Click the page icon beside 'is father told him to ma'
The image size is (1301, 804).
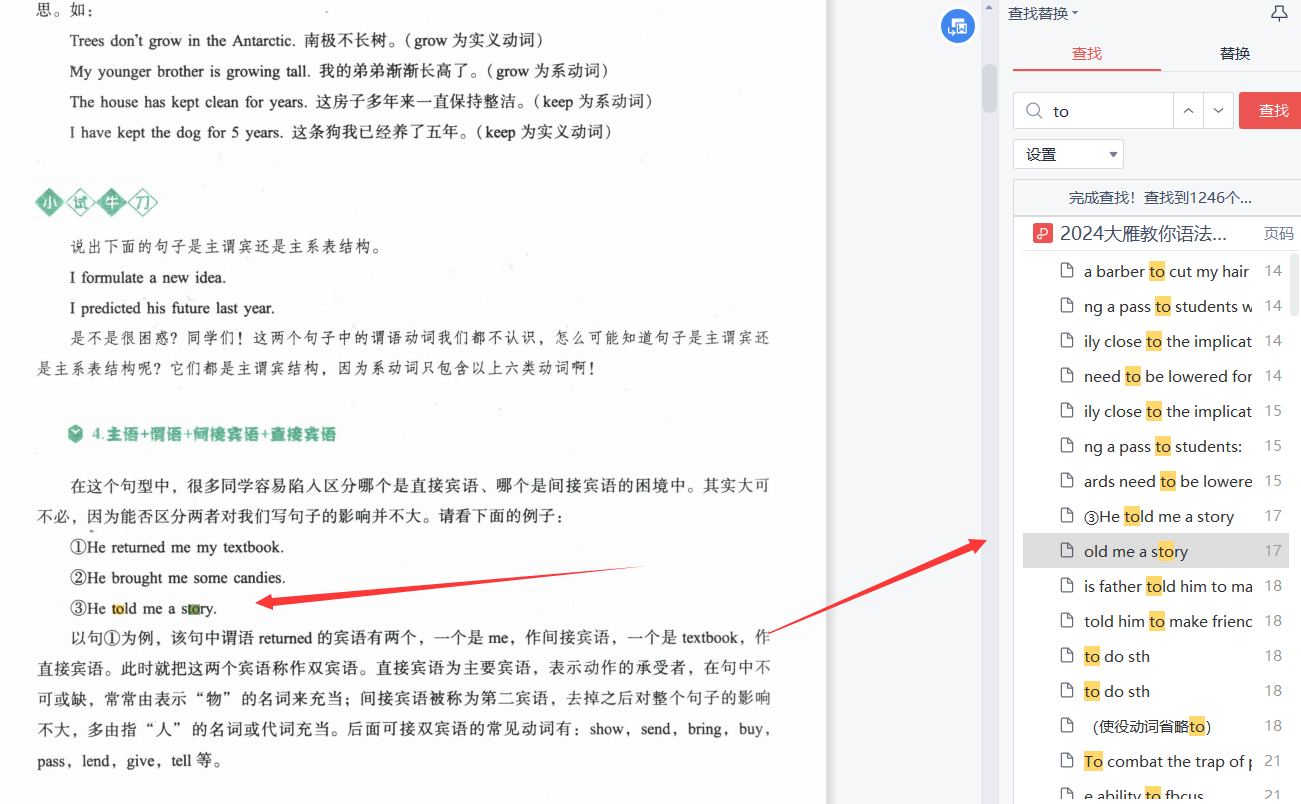pos(1067,586)
